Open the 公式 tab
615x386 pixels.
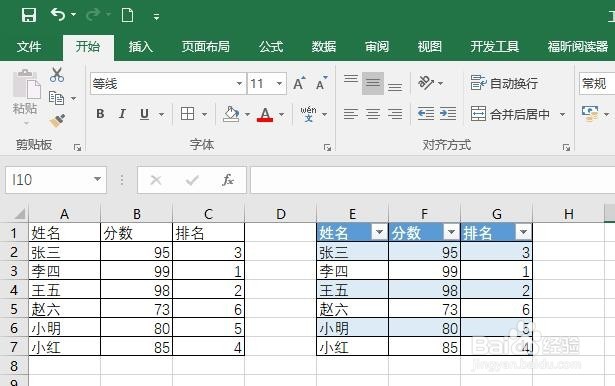point(271,47)
